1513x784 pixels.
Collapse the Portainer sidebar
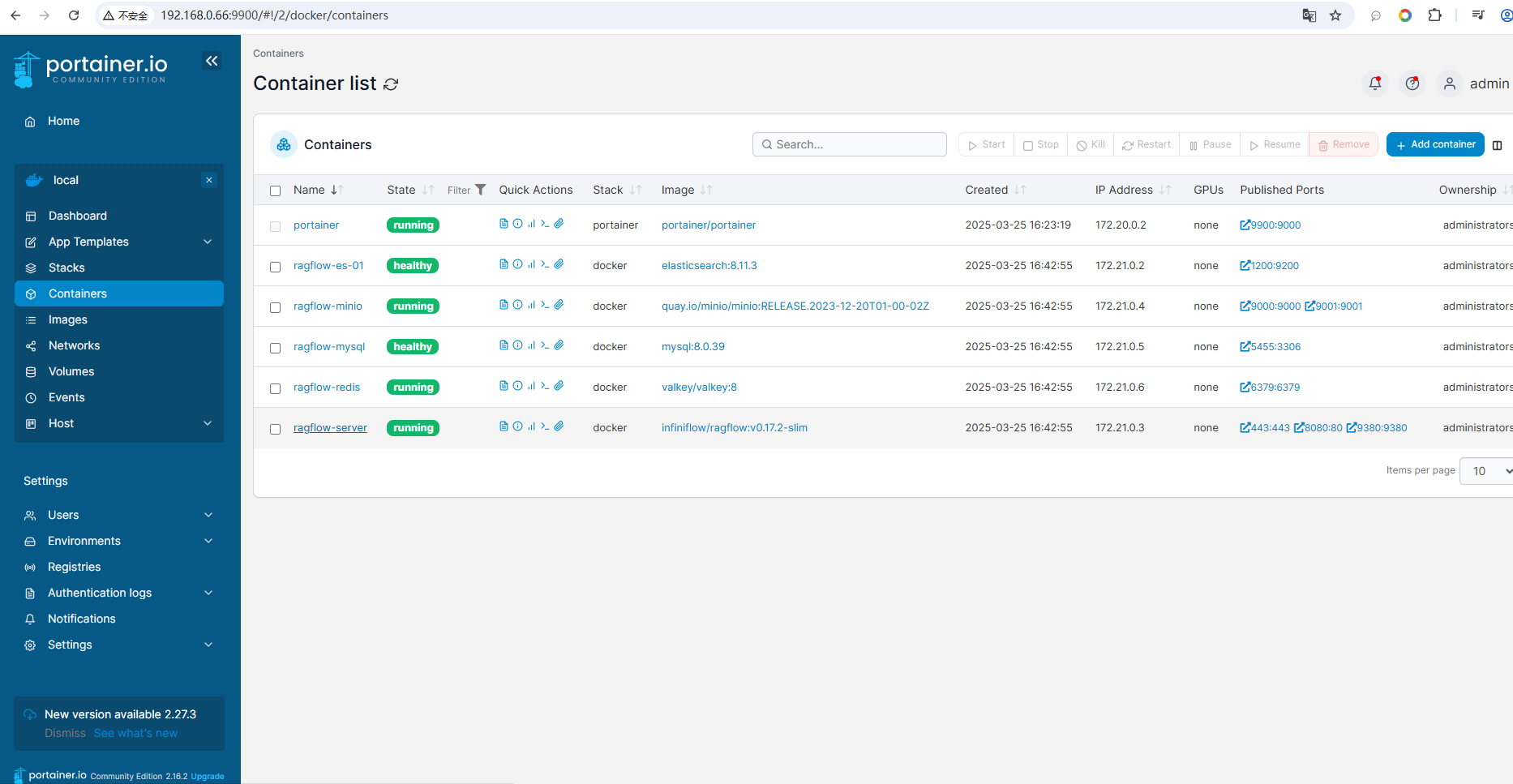212,61
